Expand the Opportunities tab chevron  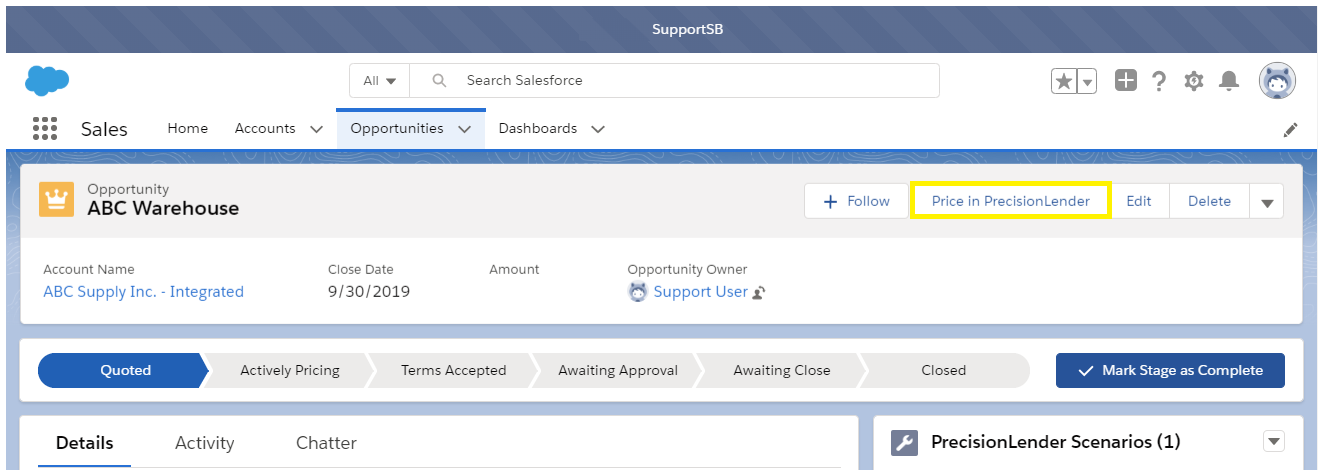pyautogui.click(x=464, y=129)
